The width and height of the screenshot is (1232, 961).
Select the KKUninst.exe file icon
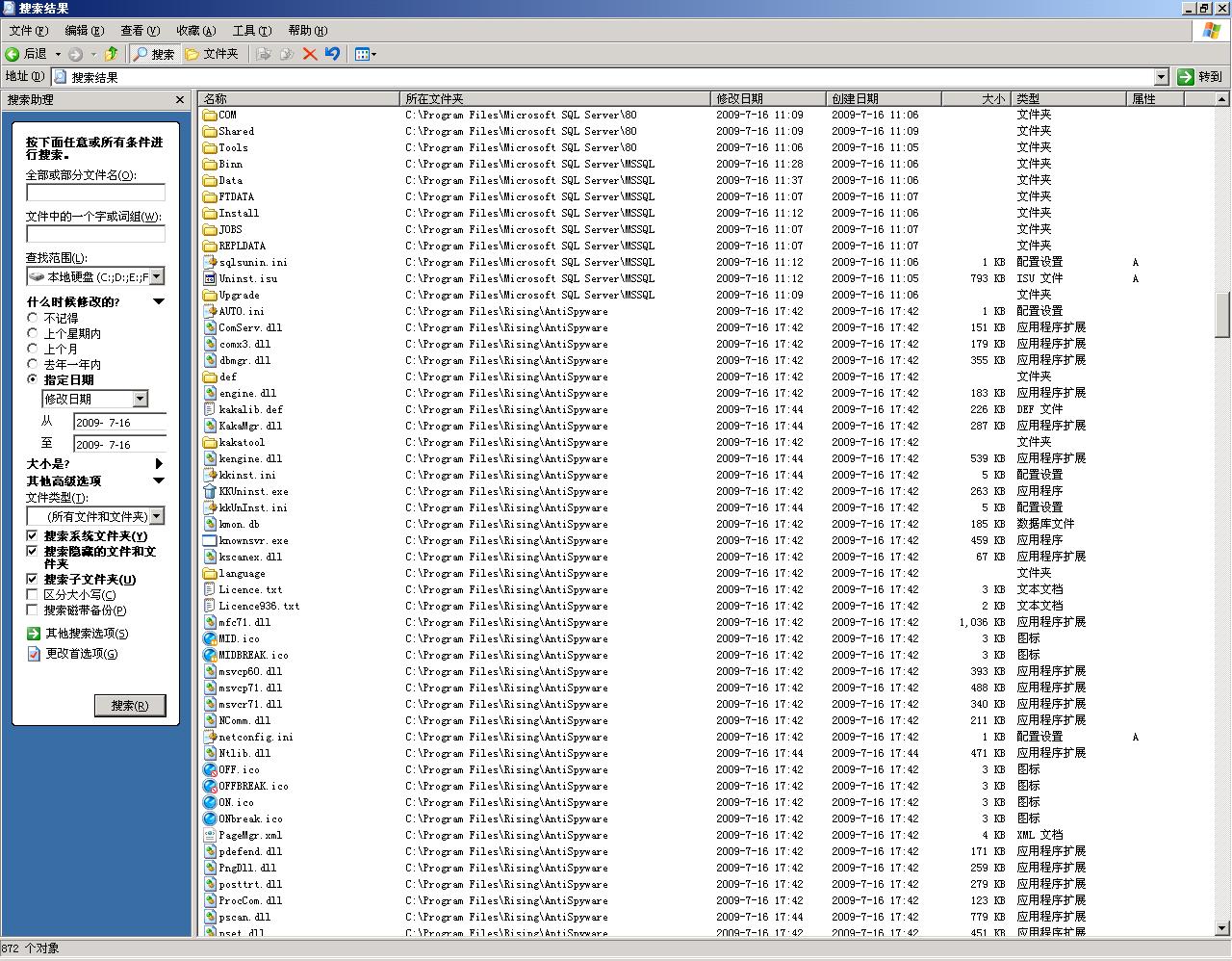click(210, 491)
